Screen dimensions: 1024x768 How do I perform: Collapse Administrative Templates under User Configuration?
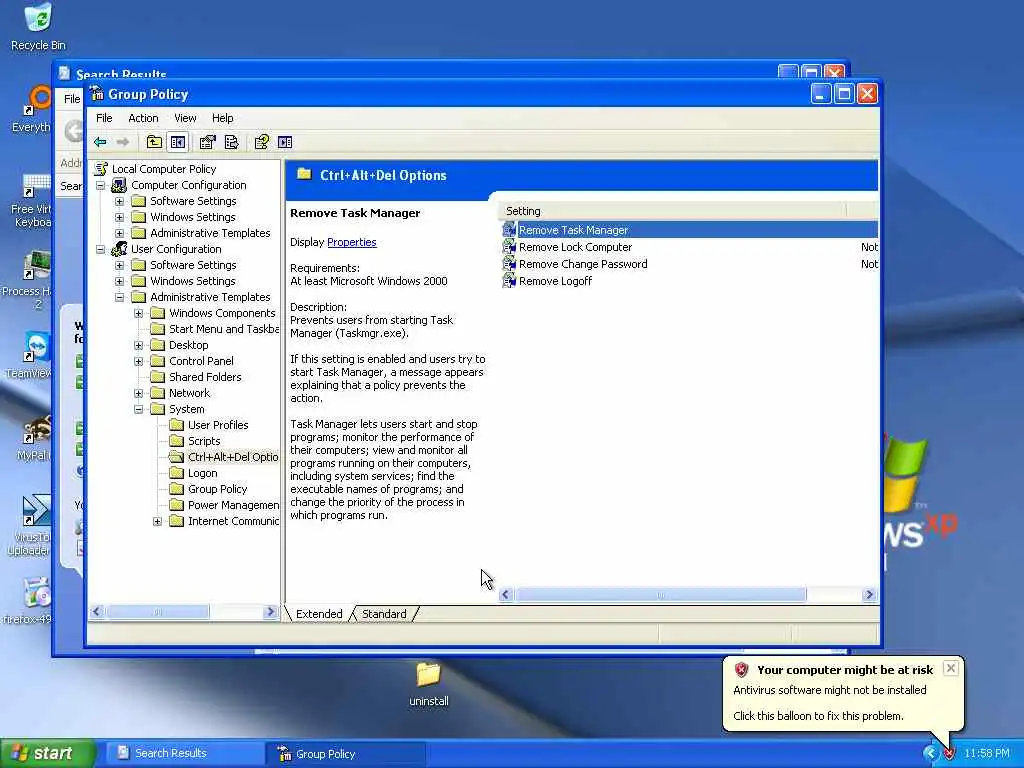pos(120,297)
